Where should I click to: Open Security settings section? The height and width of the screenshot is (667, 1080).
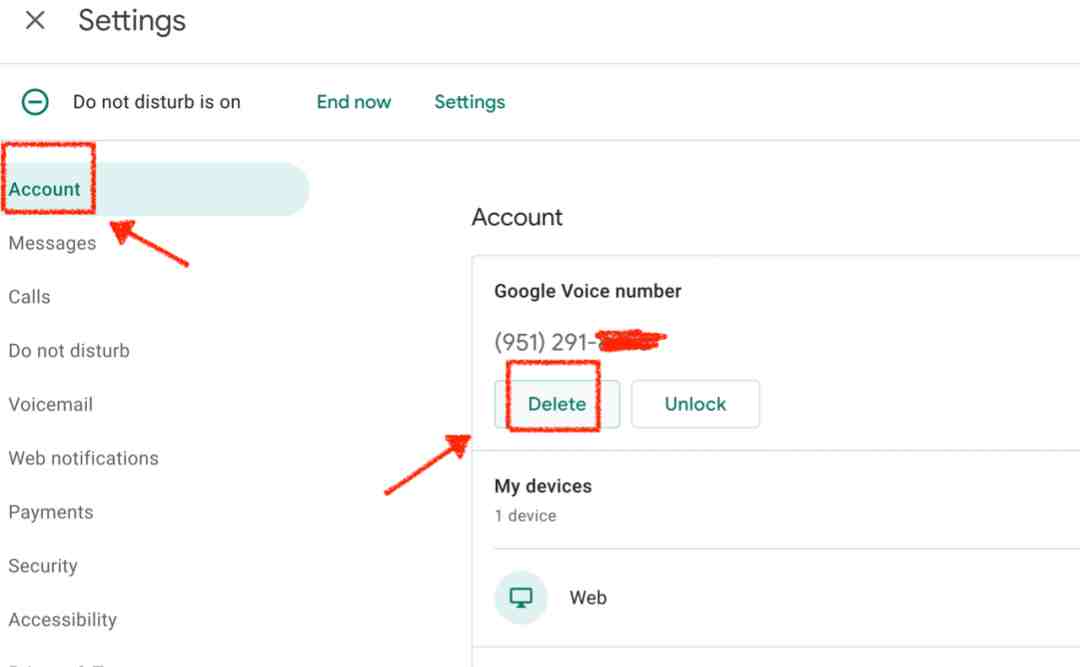click(43, 566)
